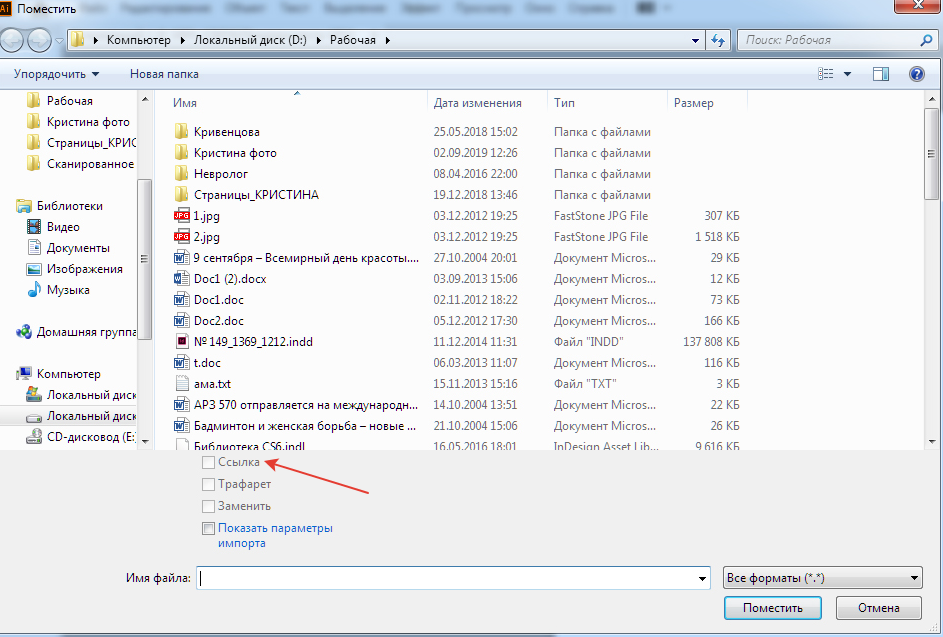Select the Doc1 (2).docx Word icon

pyautogui.click(x=181, y=278)
